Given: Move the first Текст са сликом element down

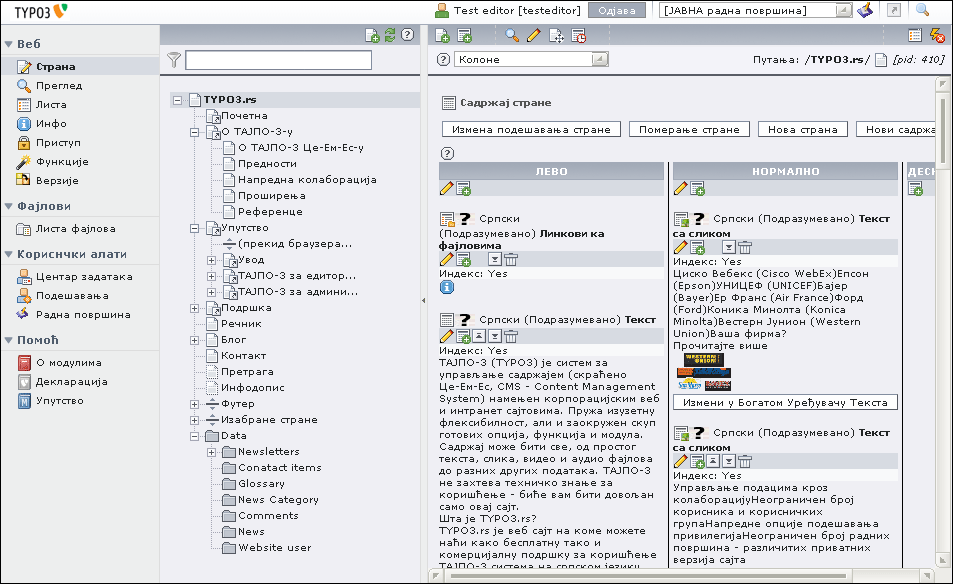Looking at the screenshot, I should [x=729, y=247].
